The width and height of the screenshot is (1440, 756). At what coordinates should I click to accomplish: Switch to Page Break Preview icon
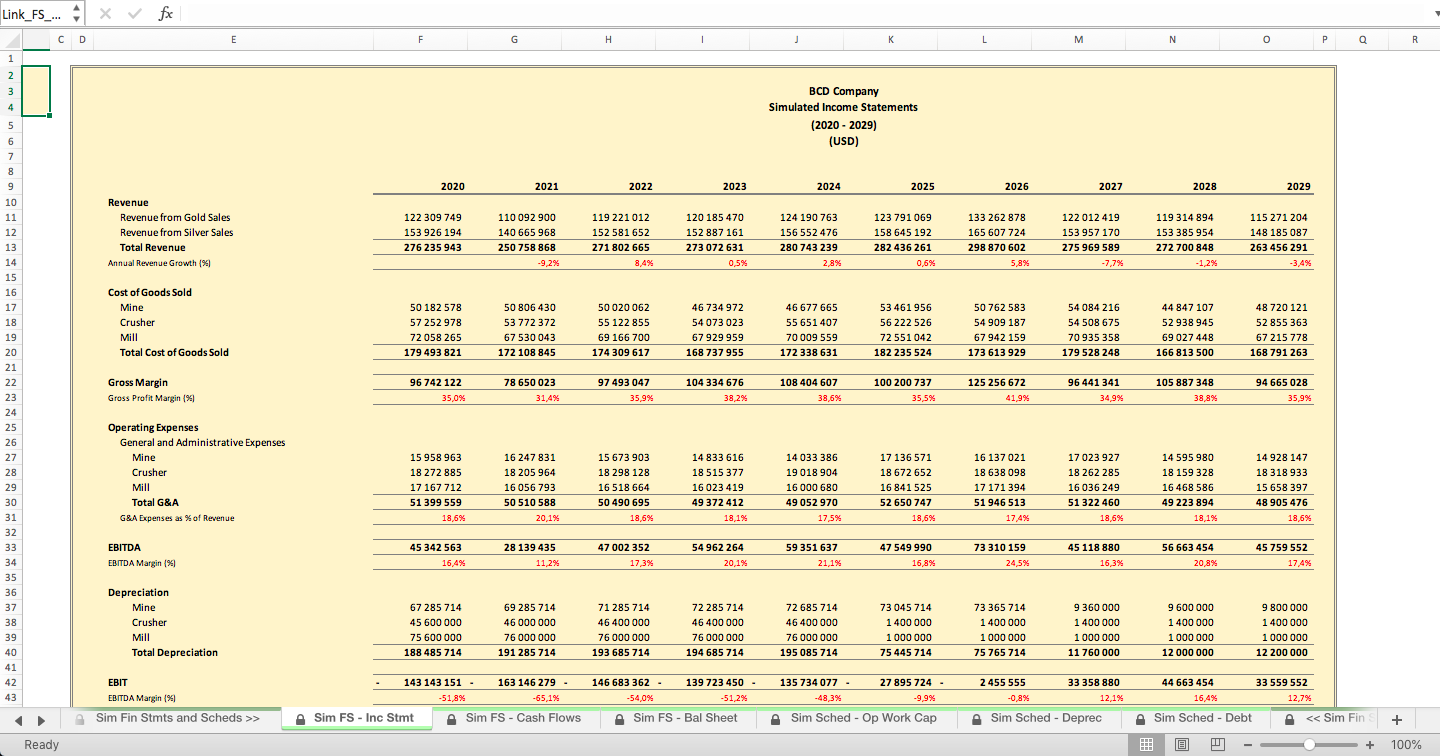point(1217,744)
